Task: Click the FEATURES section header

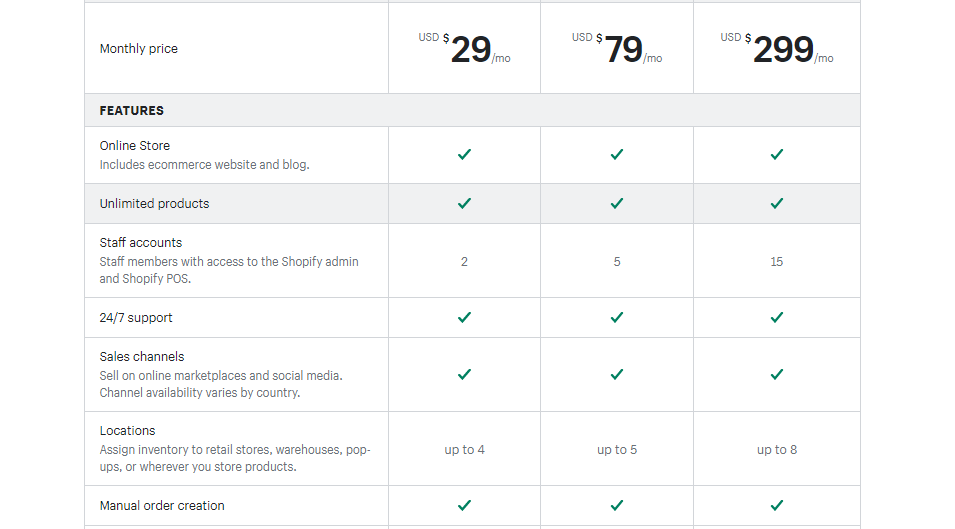Action: point(132,111)
